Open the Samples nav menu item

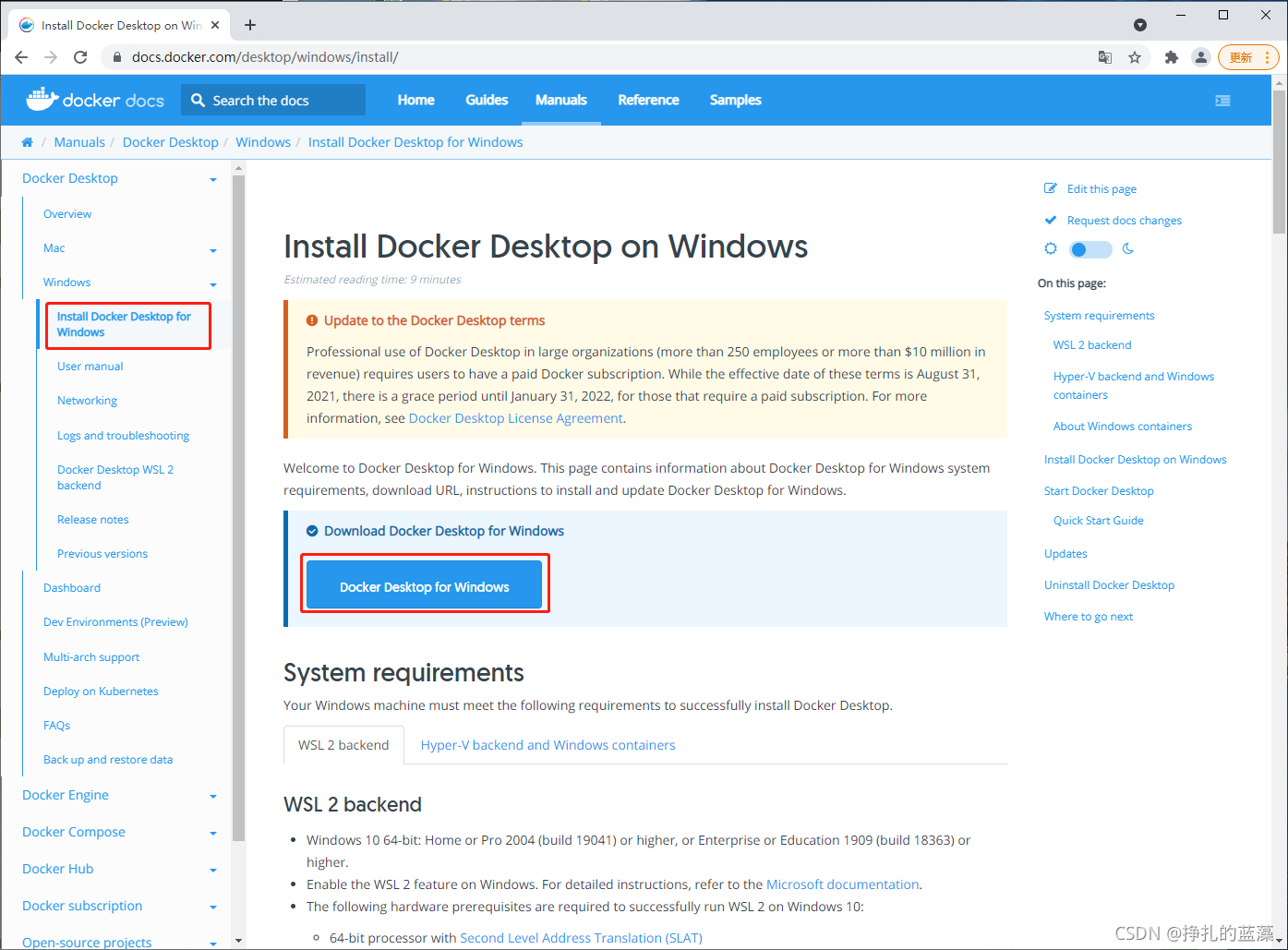[736, 100]
